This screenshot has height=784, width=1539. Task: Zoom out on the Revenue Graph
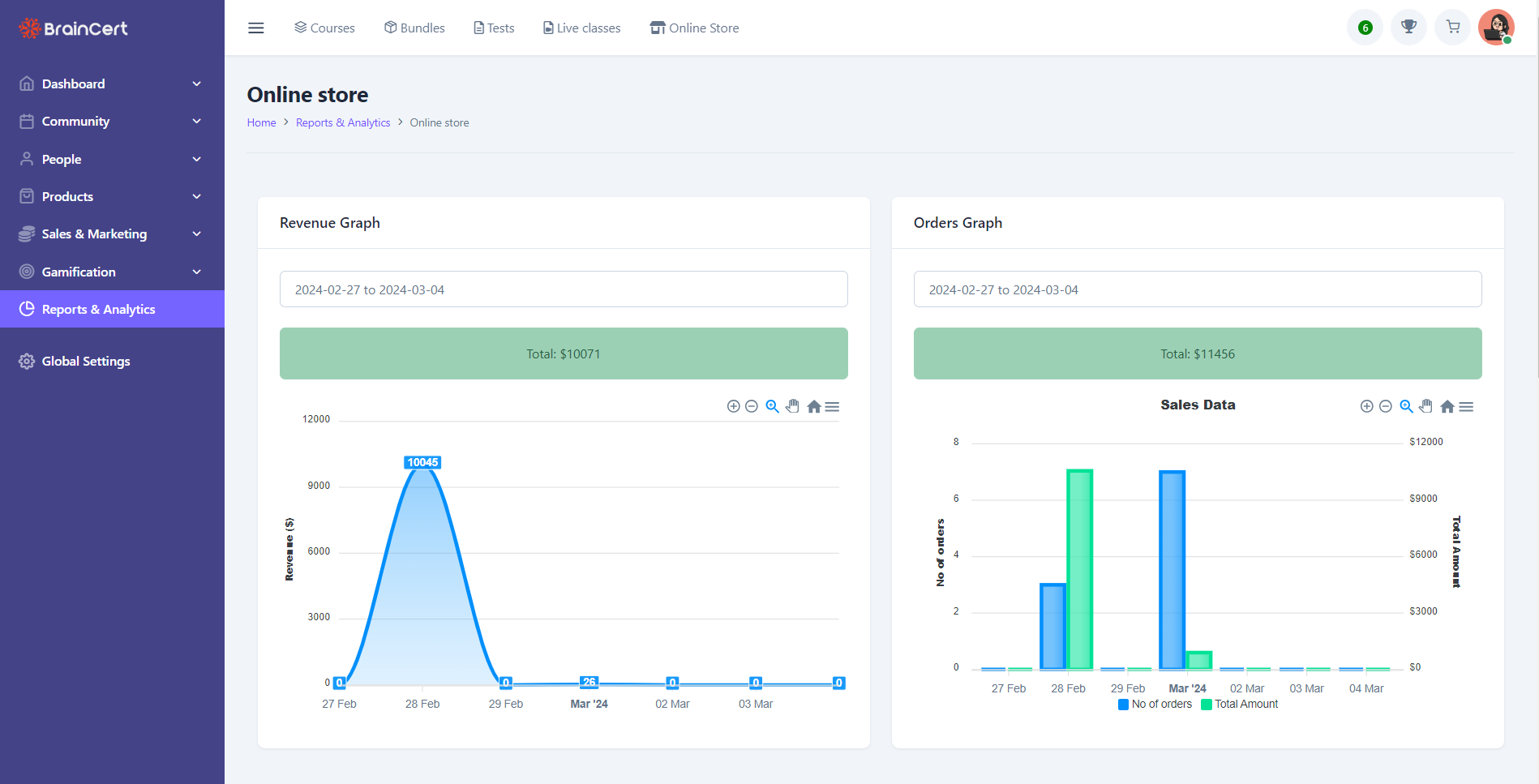coord(752,406)
